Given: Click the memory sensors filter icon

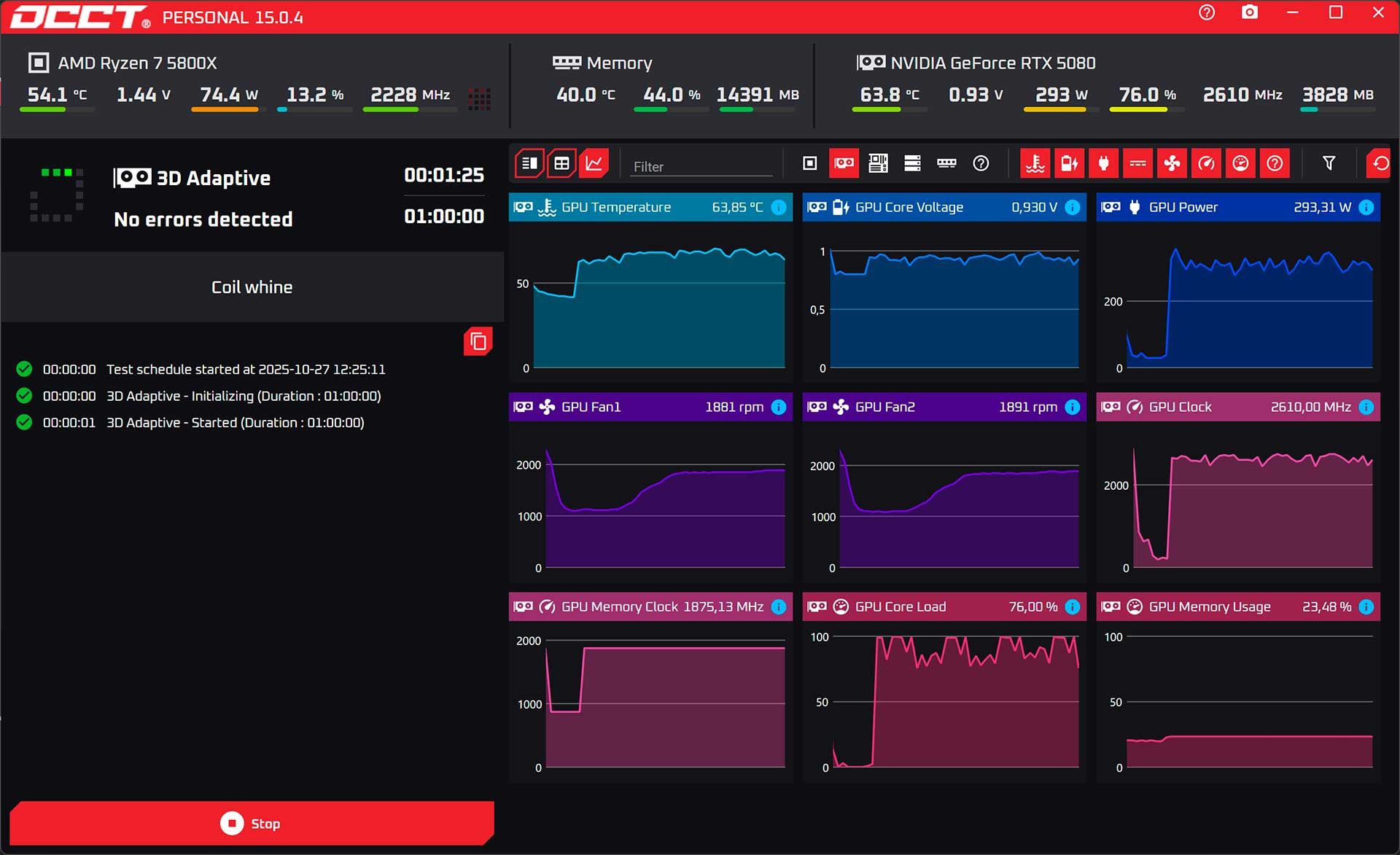Looking at the screenshot, I should point(946,163).
